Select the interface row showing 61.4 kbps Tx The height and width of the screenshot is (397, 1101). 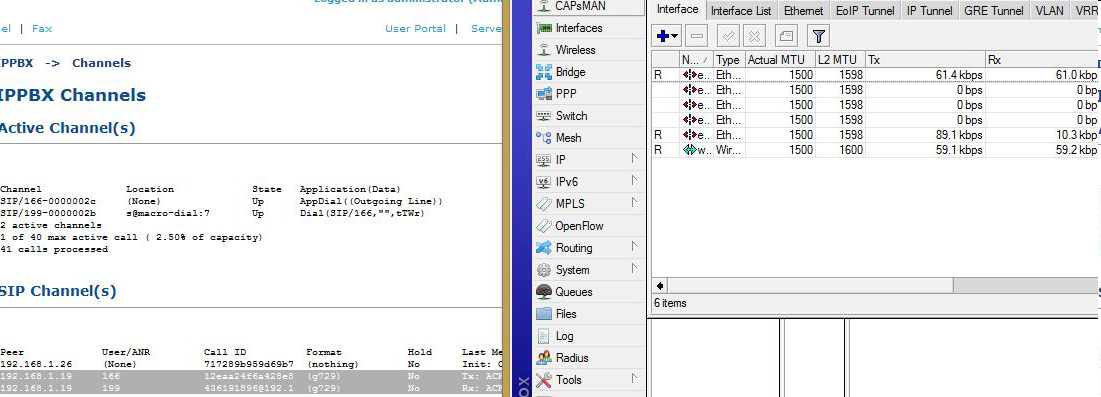pyautogui.click(x=876, y=75)
